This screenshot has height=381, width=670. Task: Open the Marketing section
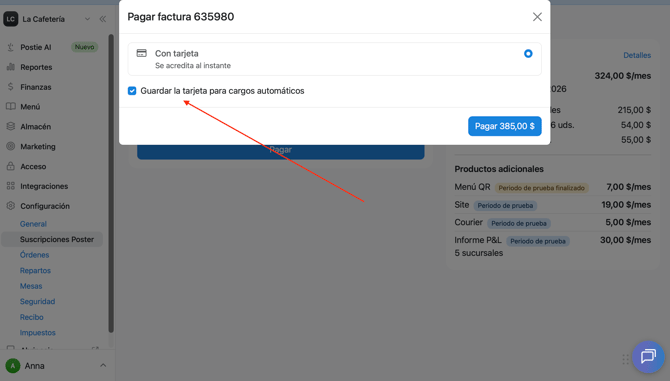point(38,147)
